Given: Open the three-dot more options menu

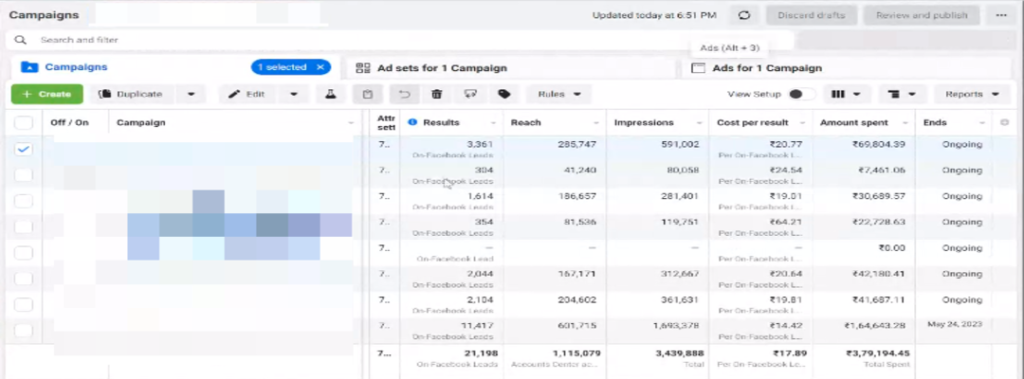Looking at the screenshot, I should pyautogui.click(x=1001, y=15).
